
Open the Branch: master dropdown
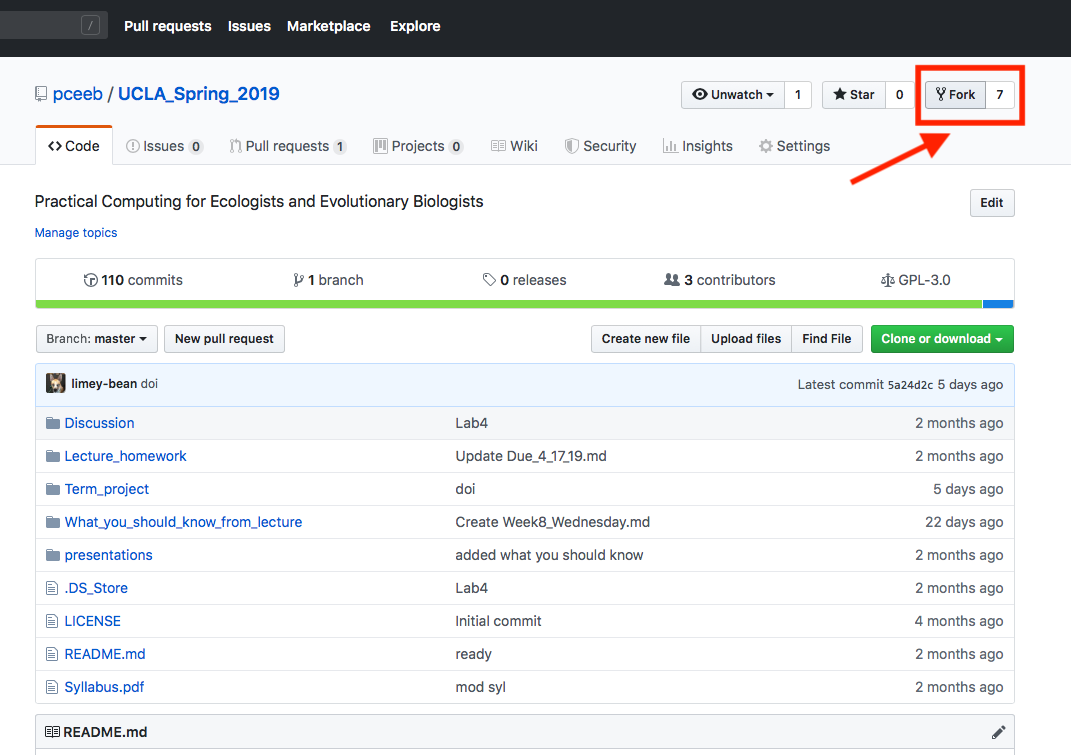tap(96, 339)
